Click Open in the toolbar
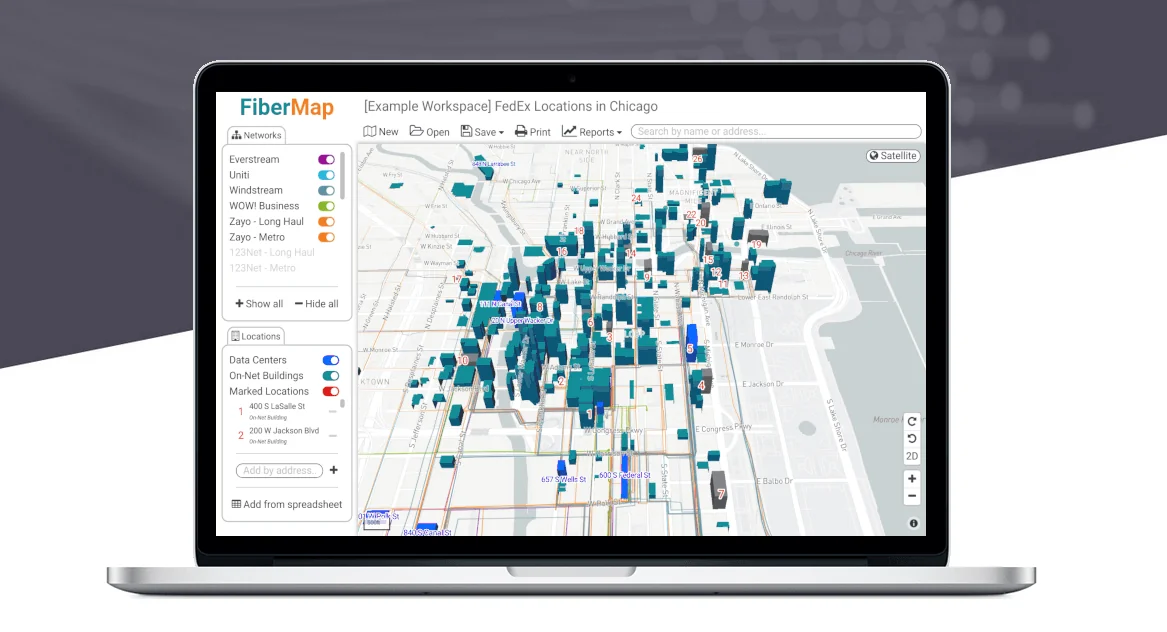 point(429,132)
